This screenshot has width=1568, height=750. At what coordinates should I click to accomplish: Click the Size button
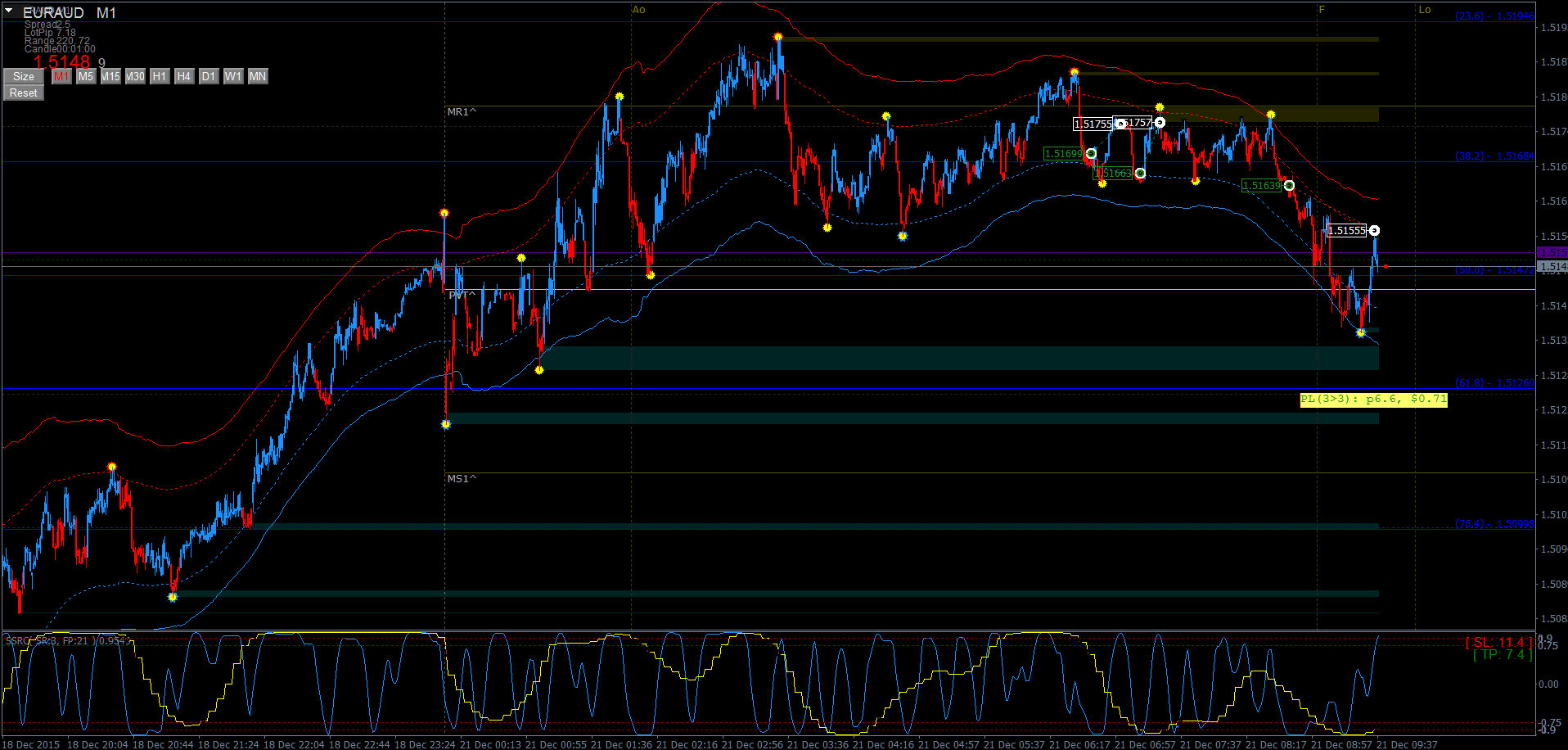point(24,76)
